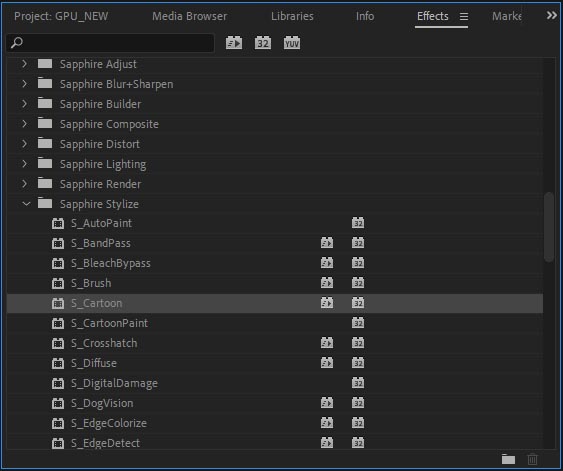This screenshot has height=471, width=563.
Task: Click the S_Brush effect icon
Action: tap(58, 283)
